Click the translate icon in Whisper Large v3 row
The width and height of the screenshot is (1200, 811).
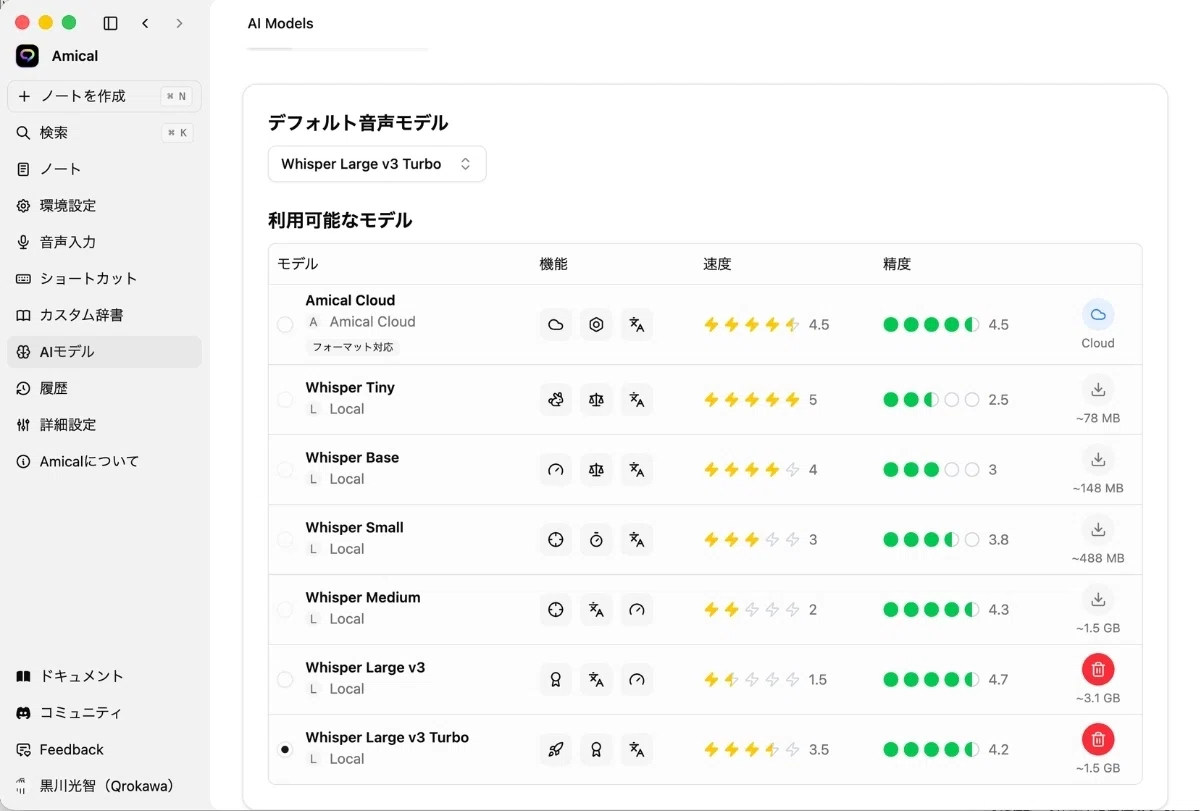[x=596, y=679]
